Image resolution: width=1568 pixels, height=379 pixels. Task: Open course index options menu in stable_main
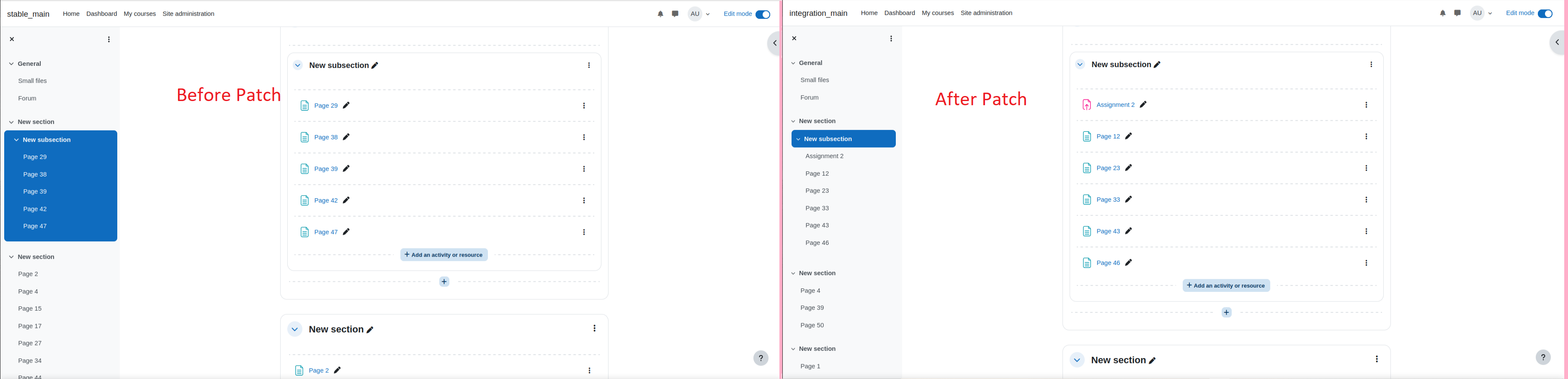click(x=109, y=39)
